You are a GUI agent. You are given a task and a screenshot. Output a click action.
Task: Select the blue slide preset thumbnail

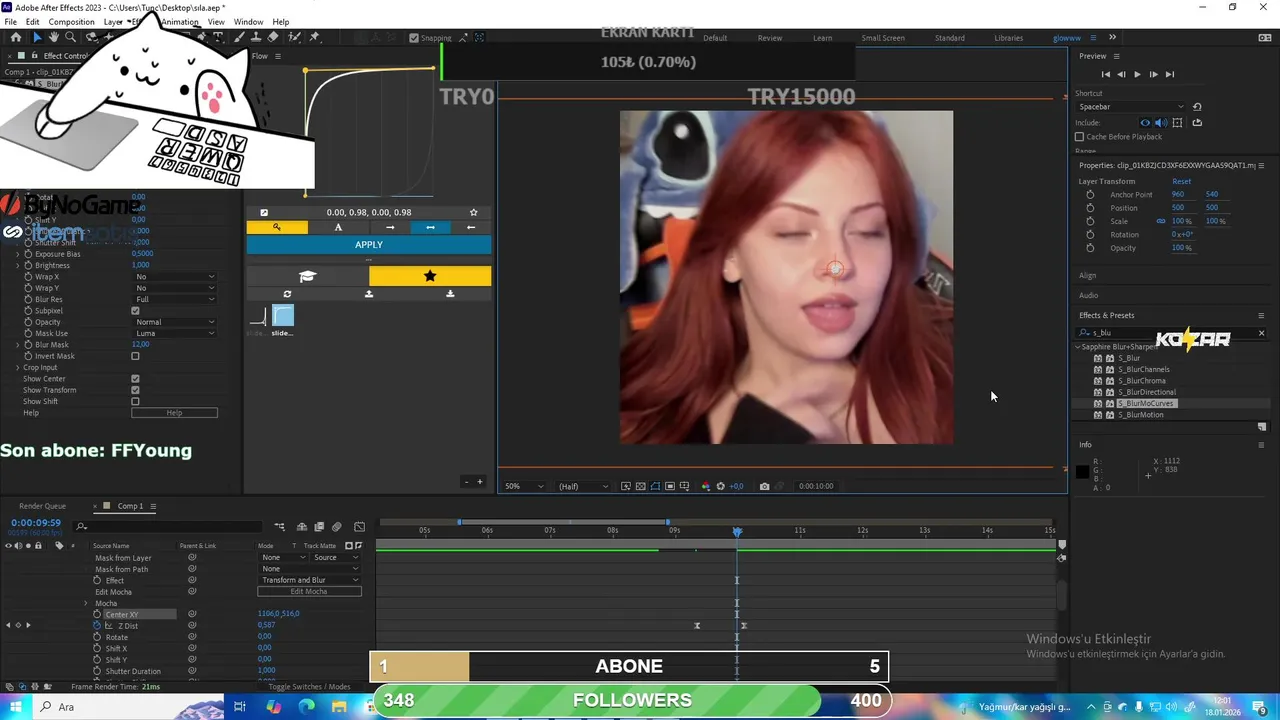coord(283,317)
